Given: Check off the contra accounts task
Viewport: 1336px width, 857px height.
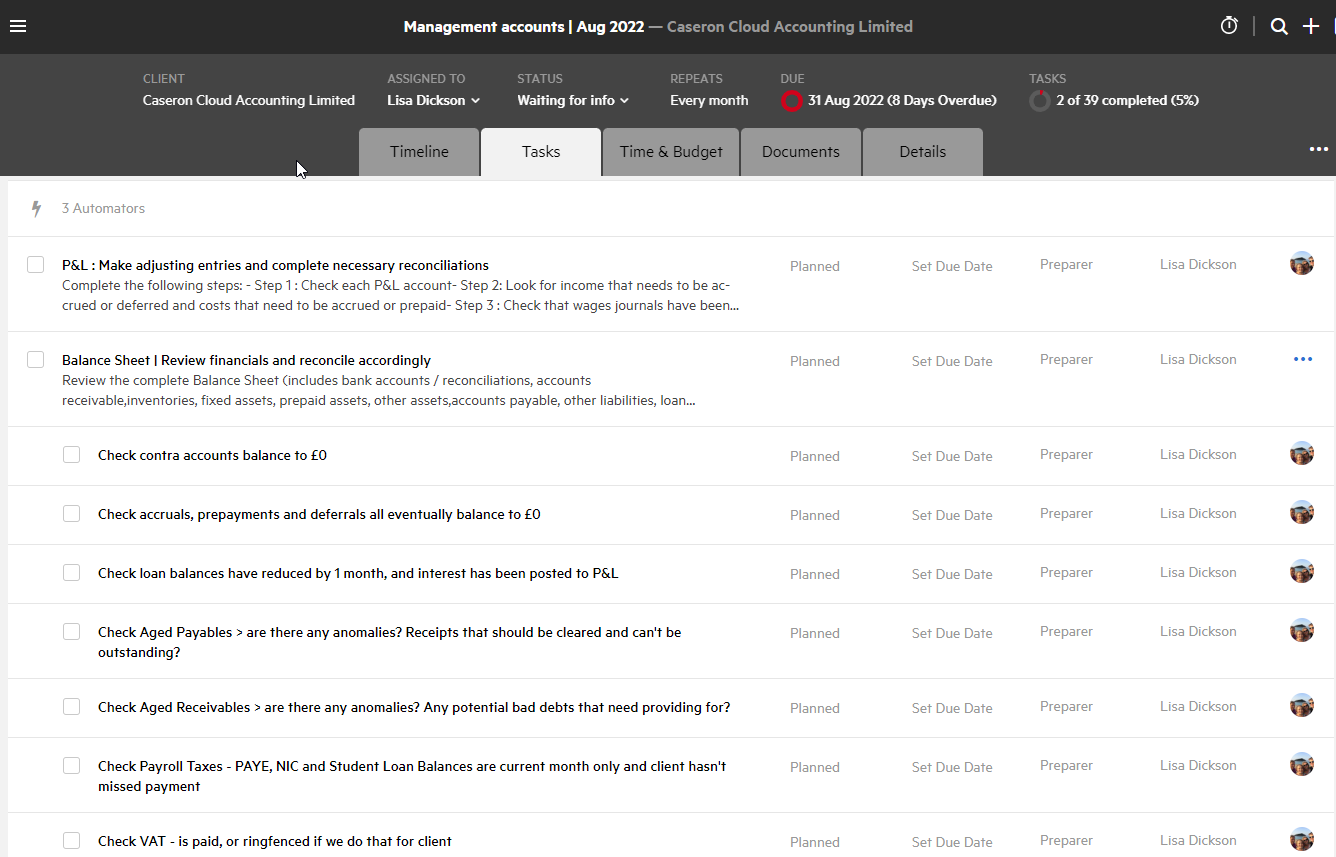Looking at the screenshot, I should coord(72,455).
